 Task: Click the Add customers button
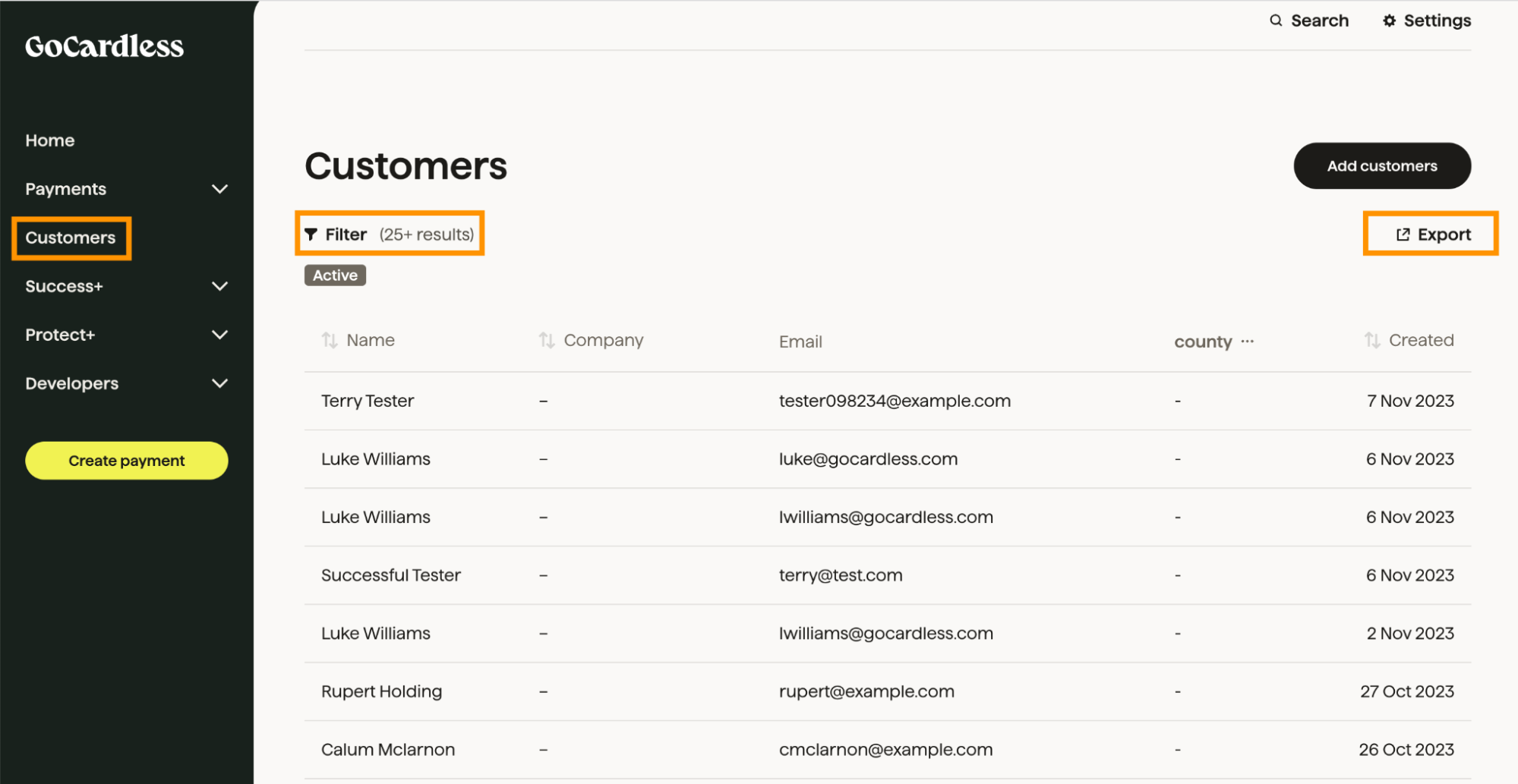pos(1382,165)
